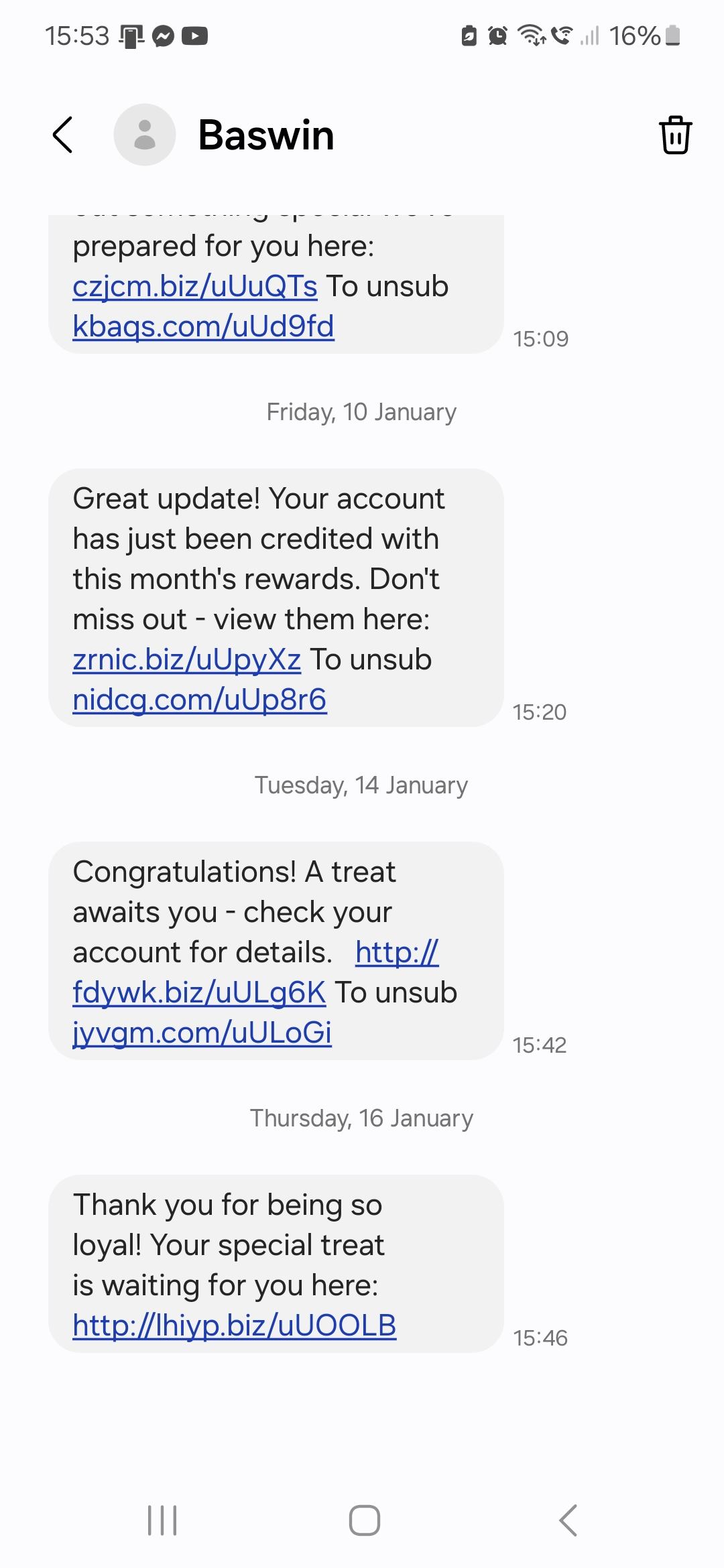The image size is (724, 1568).
Task: Tap the back arrow in header
Action: coord(62,135)
